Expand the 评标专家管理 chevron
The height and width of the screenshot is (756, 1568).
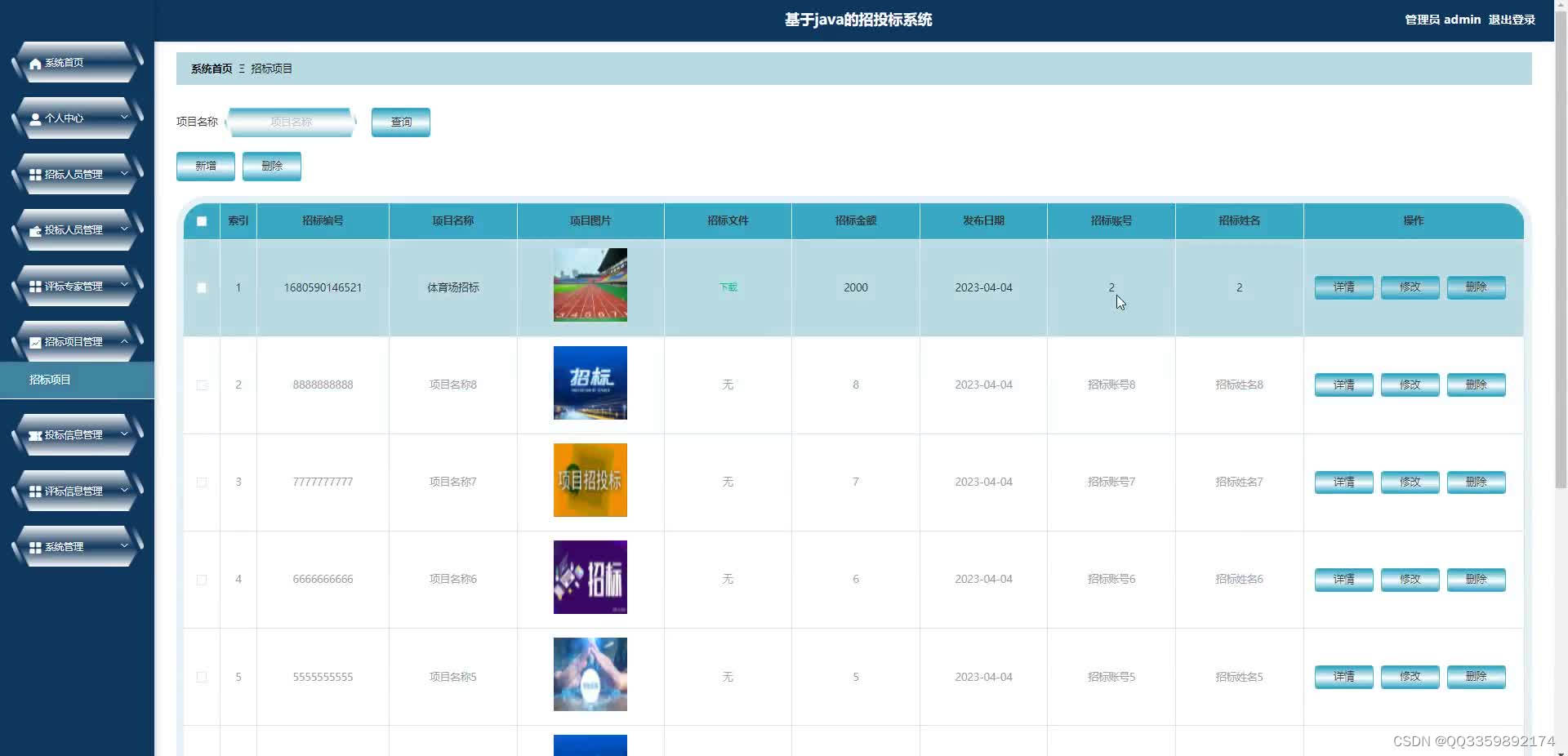124,285
